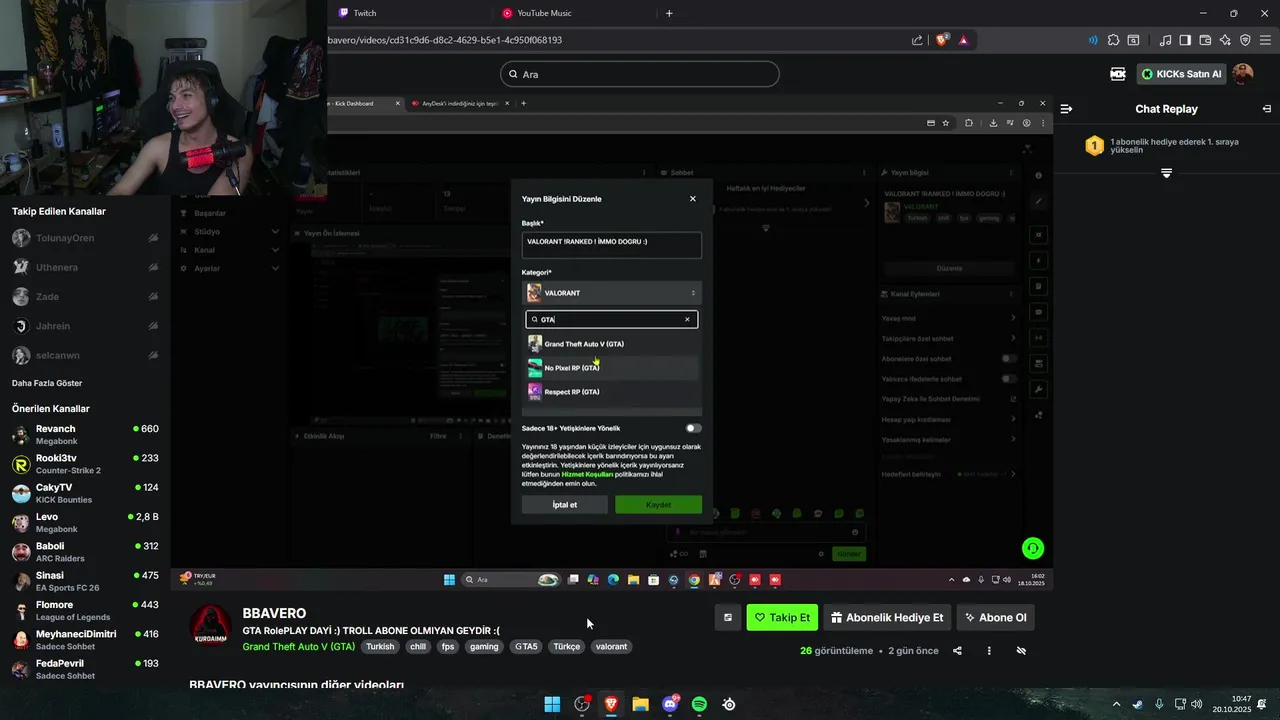Open File Explorer in the bottom taskbar

640,704
